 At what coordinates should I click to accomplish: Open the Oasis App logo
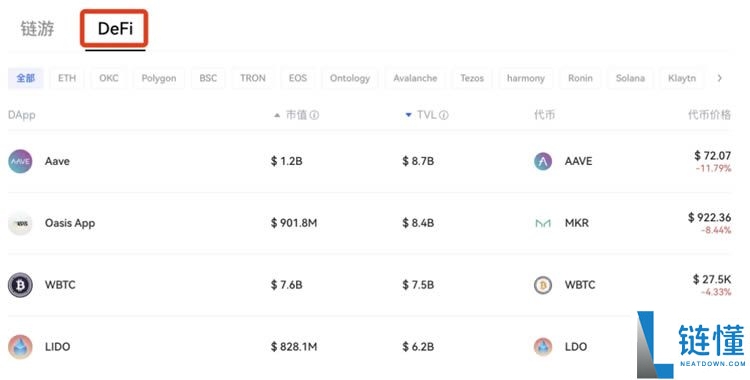20,223
